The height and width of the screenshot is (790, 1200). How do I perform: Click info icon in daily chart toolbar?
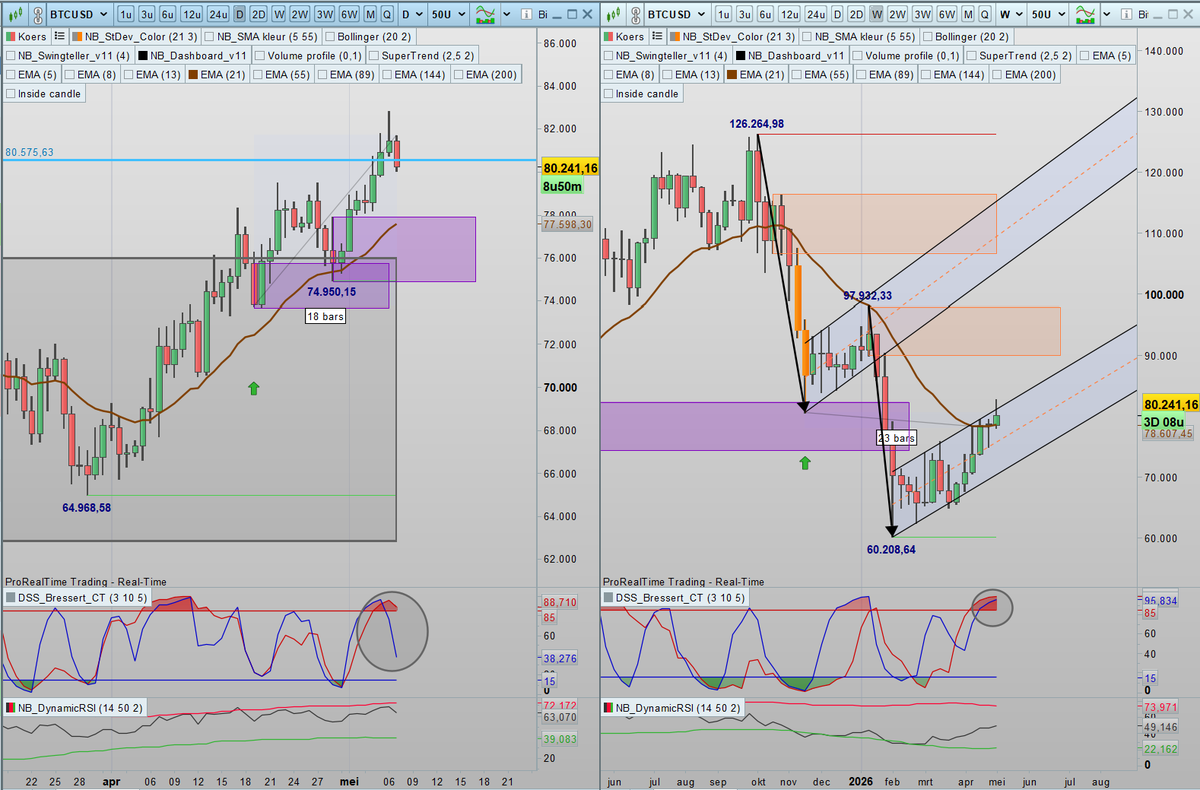526,14
